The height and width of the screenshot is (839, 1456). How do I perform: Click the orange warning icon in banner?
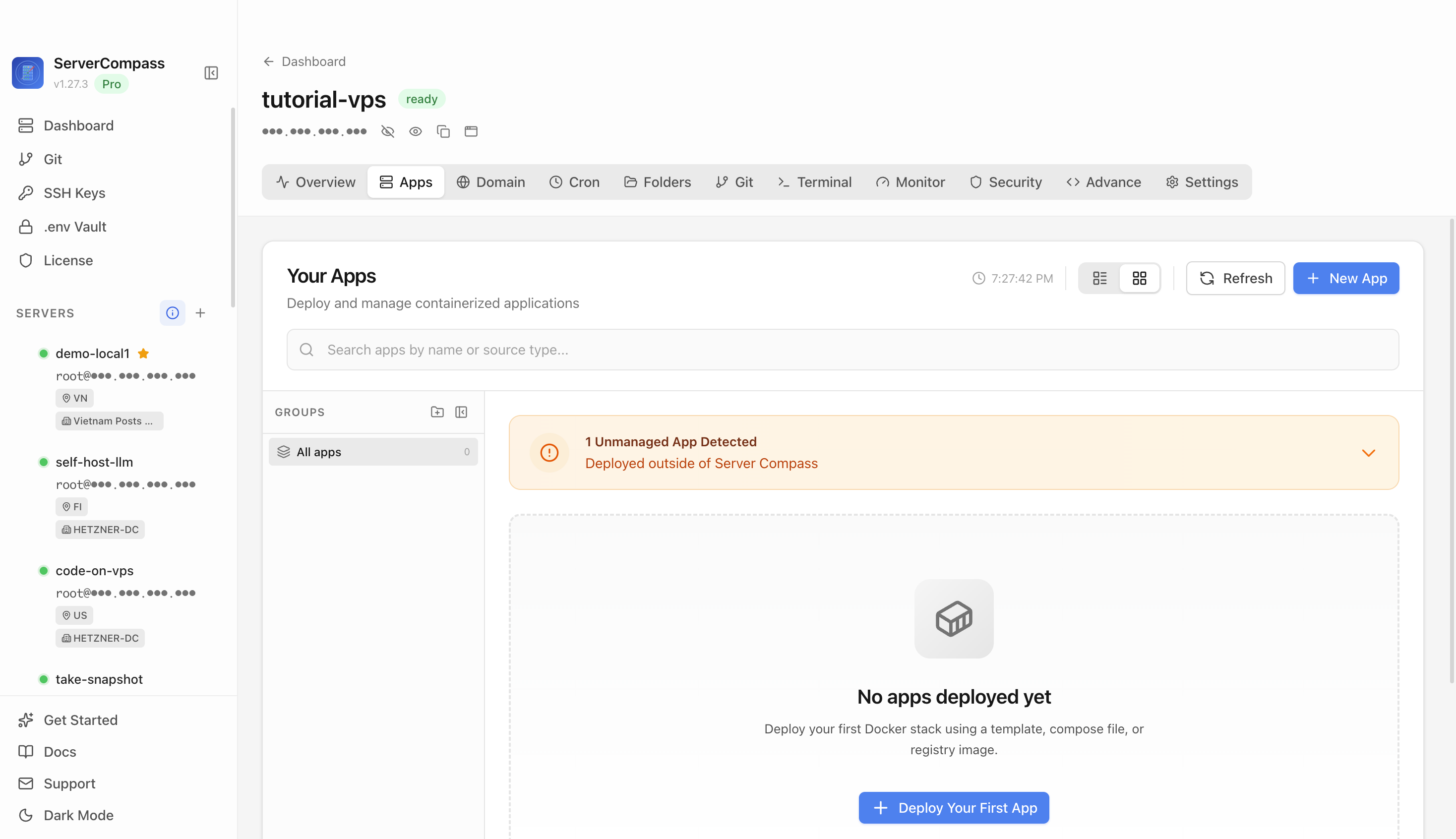coord(549,453)
